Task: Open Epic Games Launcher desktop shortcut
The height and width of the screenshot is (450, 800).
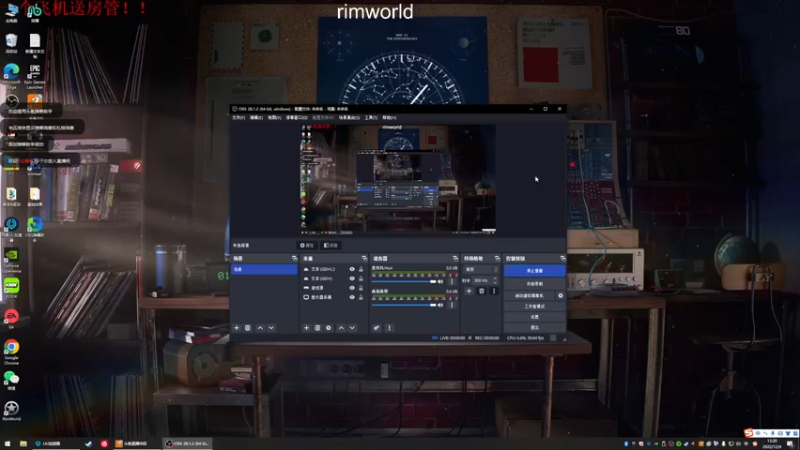Action: click(34, 76)
